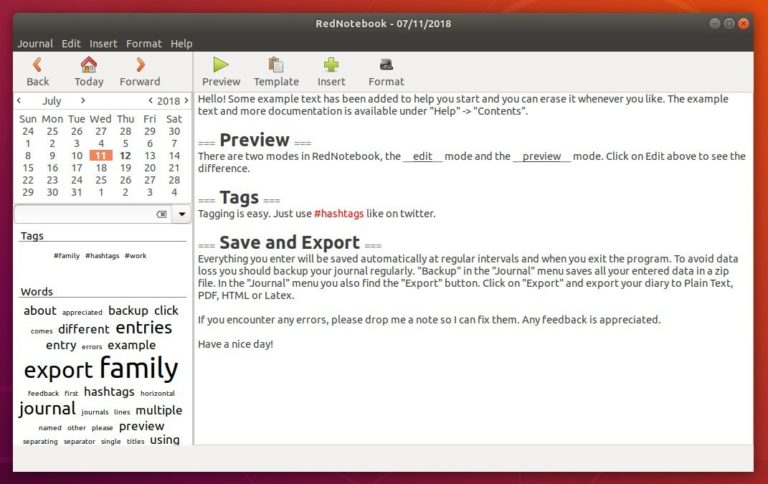Image resolution: width=768 pixels, height=484 pixels.
Task: Click the 'Have a nice day!' line
Action: point(236,344)
